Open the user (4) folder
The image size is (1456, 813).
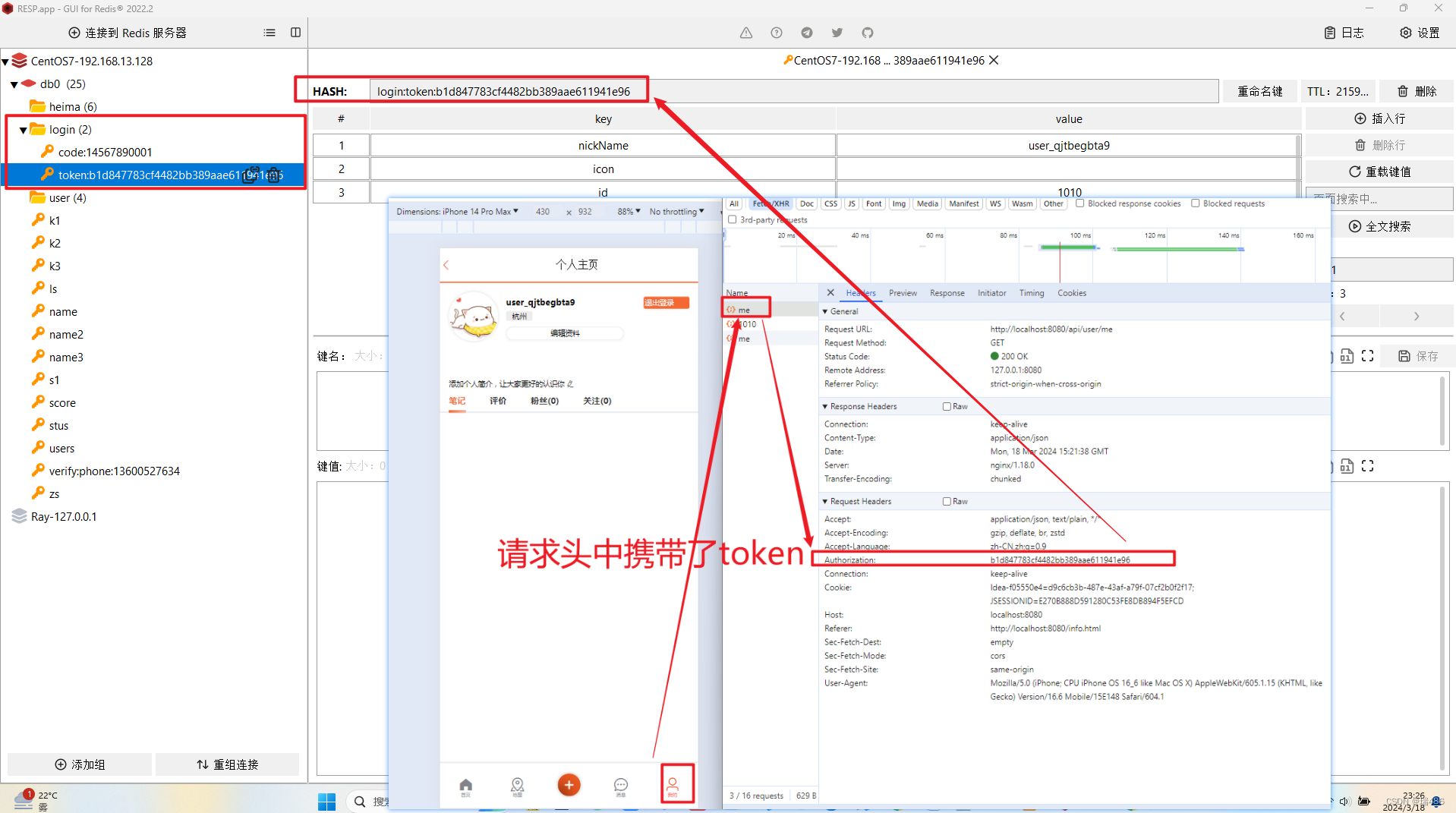[58, 197]
